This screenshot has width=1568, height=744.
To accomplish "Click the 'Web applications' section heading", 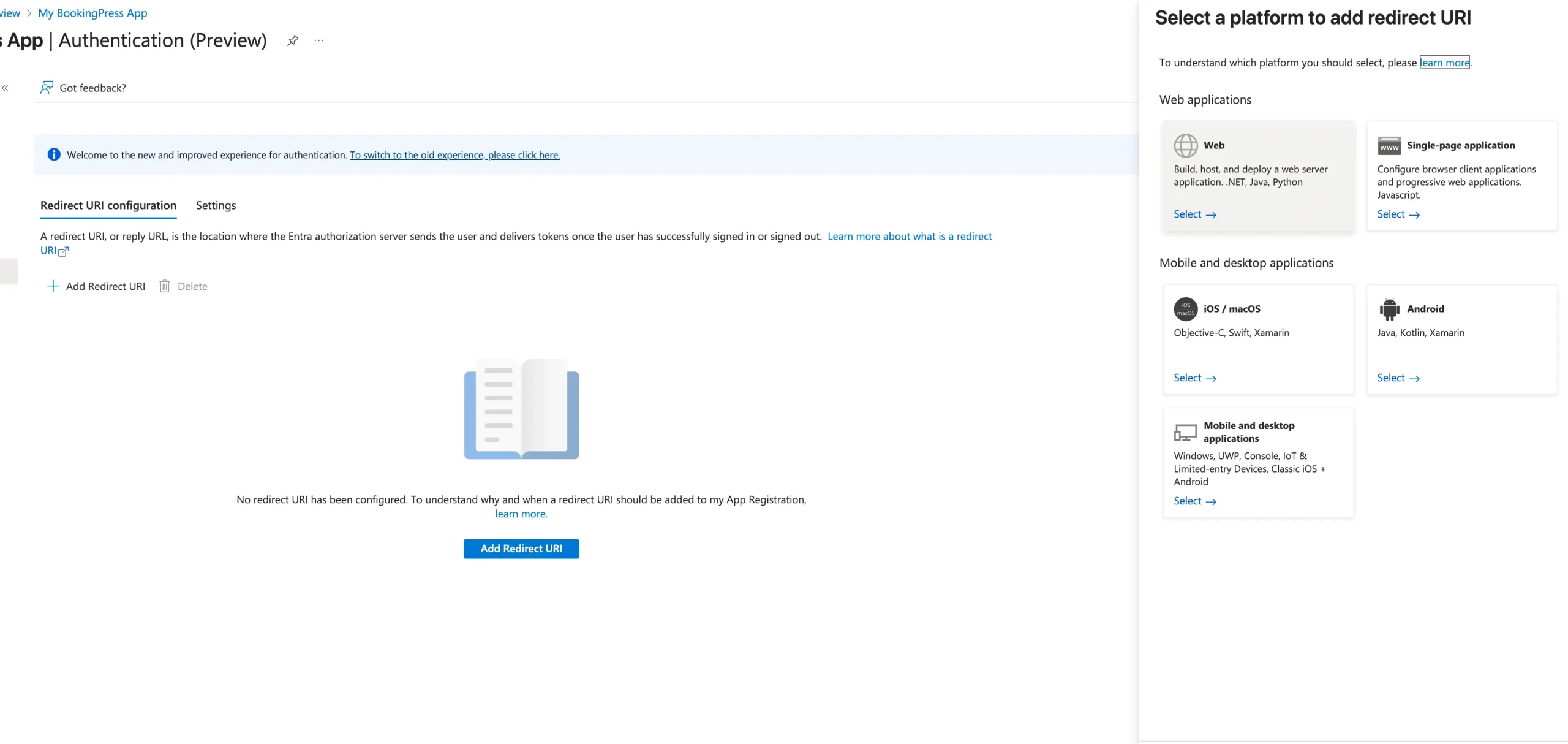I will point(1205,100).
